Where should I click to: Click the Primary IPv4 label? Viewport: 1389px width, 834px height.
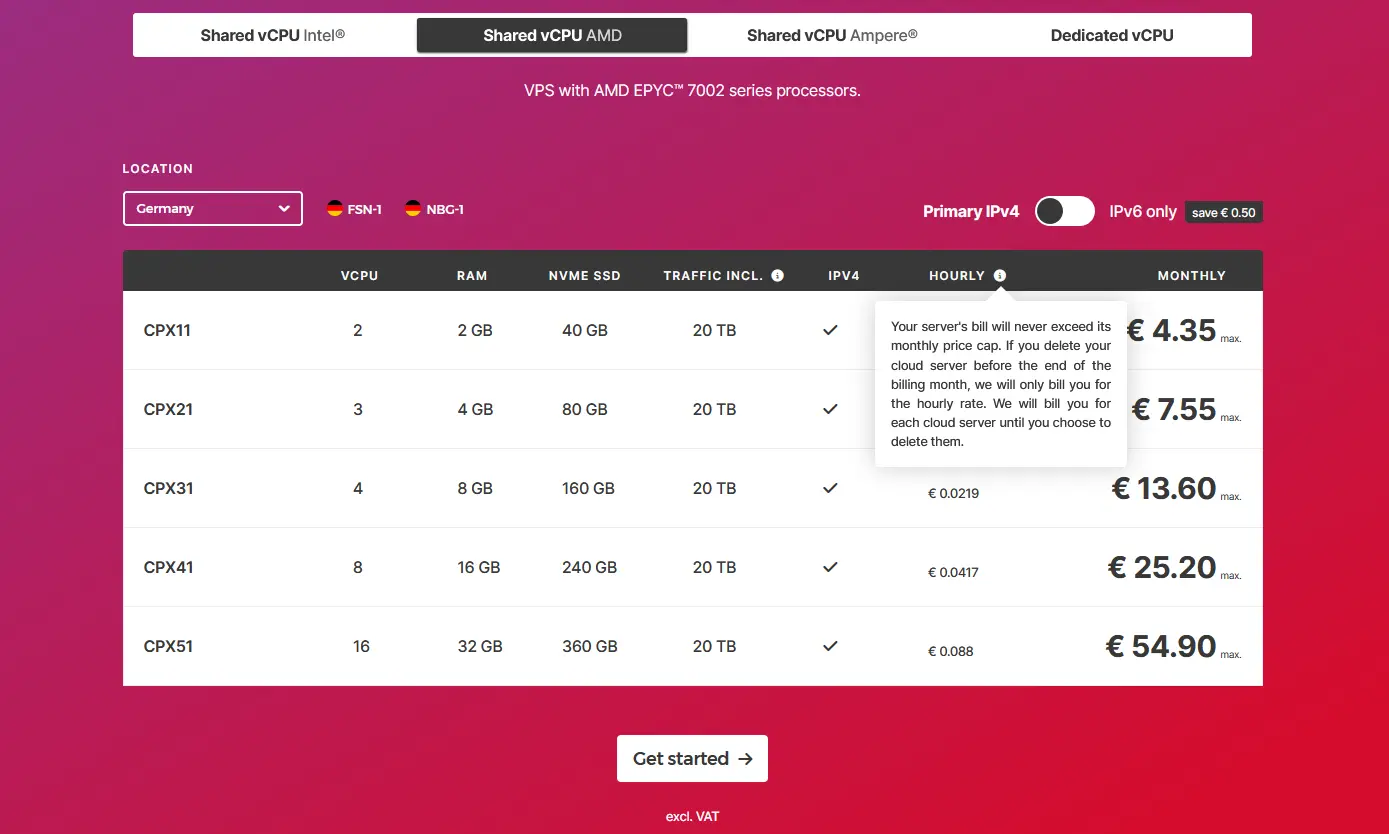[971, 212]
